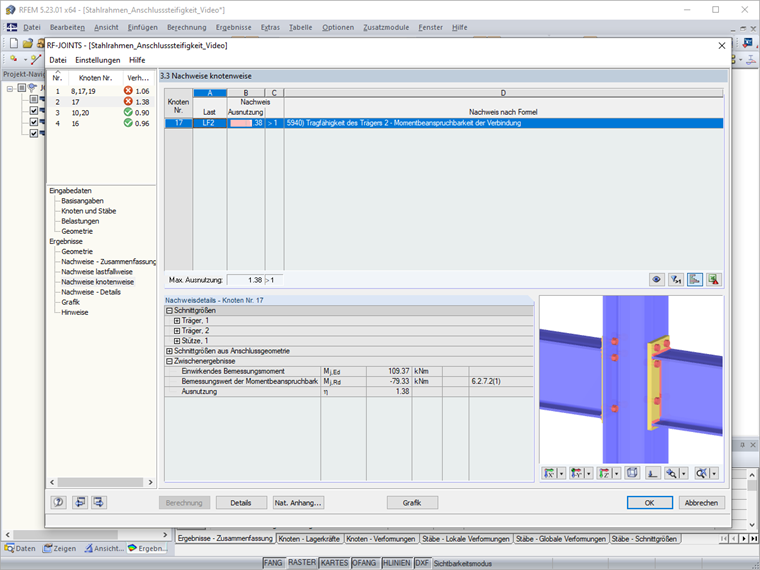Go to the next module table via arrow icon

98,502
